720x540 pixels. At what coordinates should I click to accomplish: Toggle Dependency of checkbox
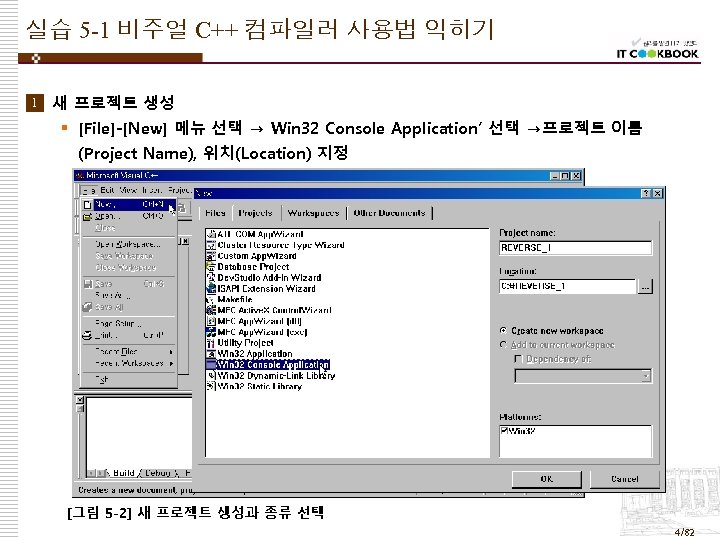coord(518,359)
